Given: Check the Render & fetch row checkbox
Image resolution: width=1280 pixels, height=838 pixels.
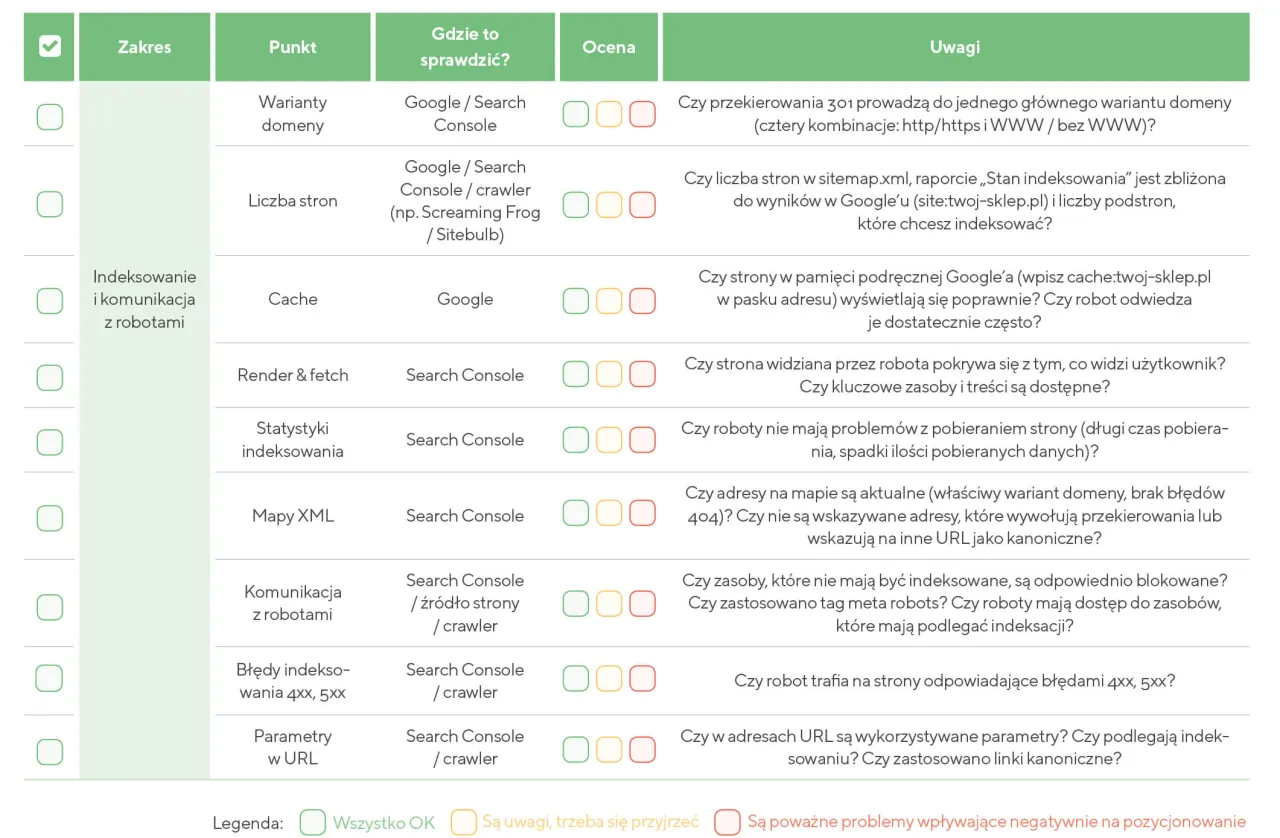Looking at the screenshot, I should point(49,377).
